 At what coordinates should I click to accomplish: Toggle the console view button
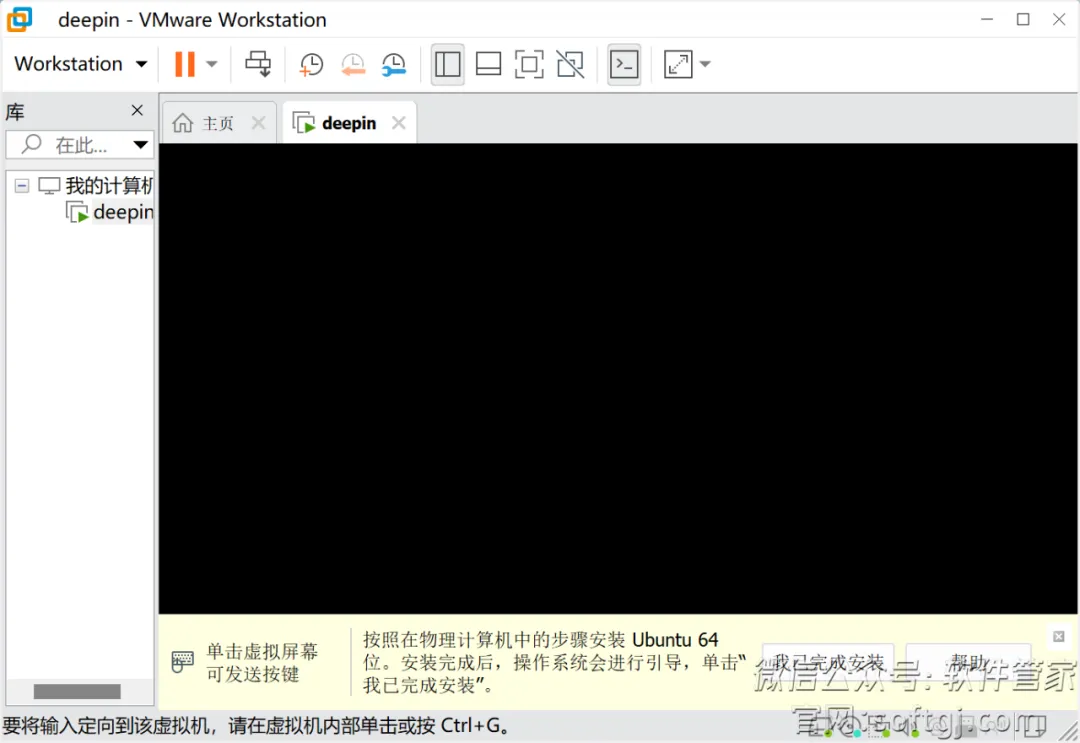tap(624, 64)
